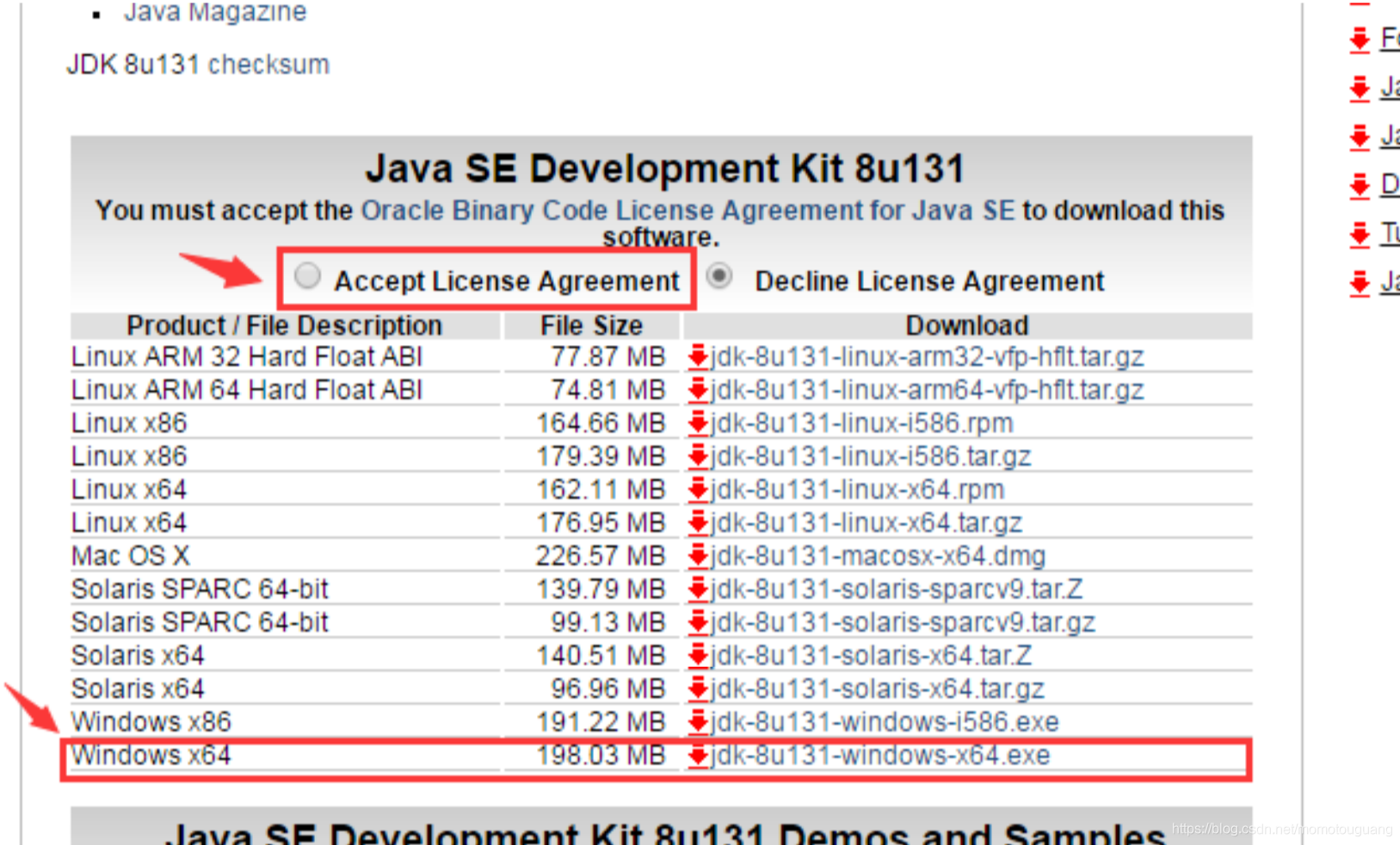Click the 'Download' column header
1400x845 pixels.
click(x=967, y=325)
